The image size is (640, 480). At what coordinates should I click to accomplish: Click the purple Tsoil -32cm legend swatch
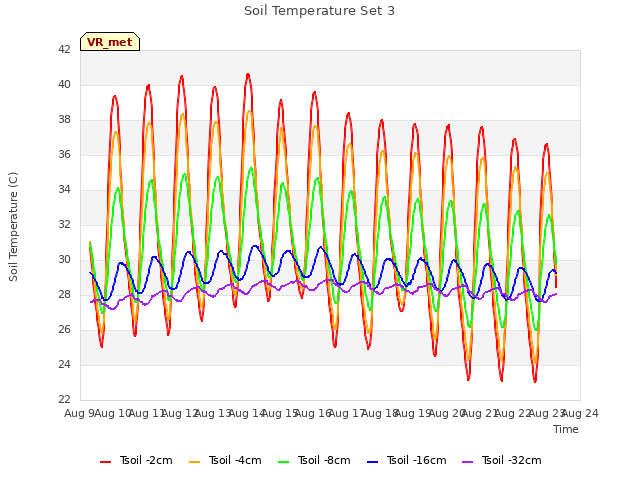pyautogui.click(x=467, y=462)
